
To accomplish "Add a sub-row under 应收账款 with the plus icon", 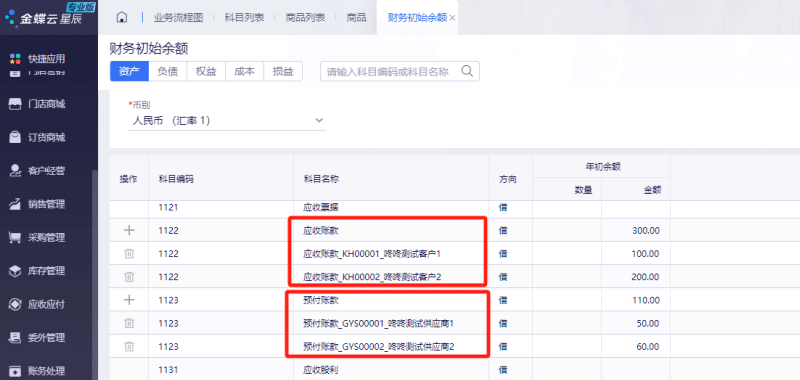I will (x=129, y=231).
